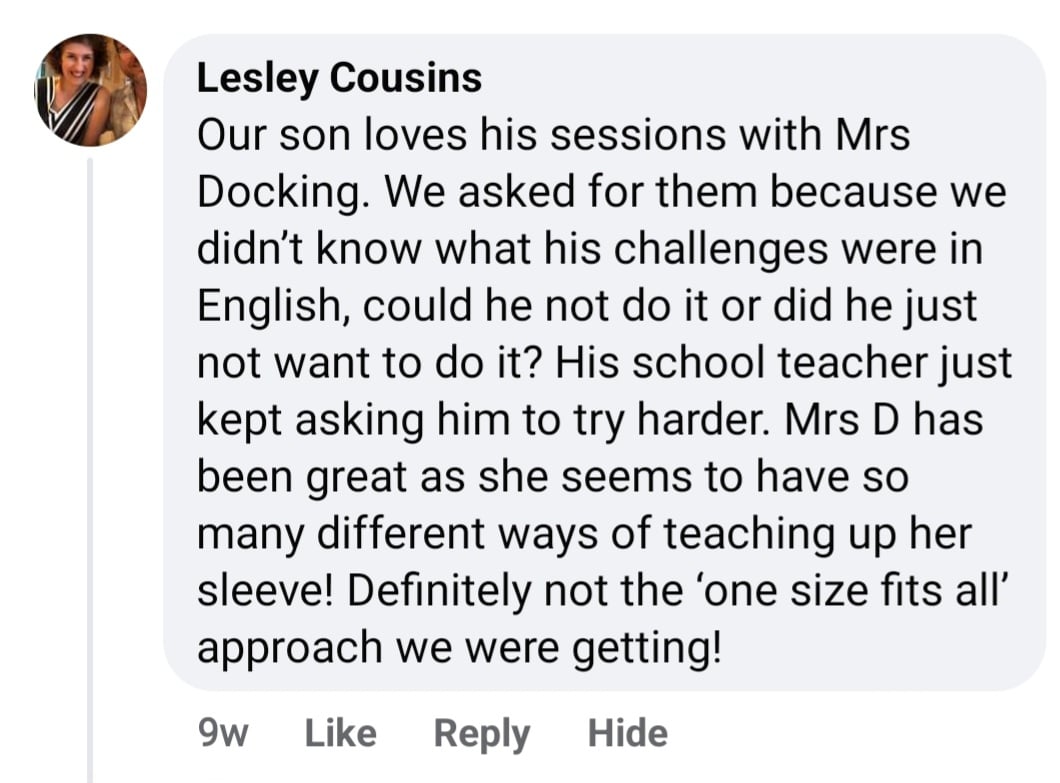Reply to Lesley Cousins' comment
The height and width of the screenshot is (783, 1060).
(481, 733)
